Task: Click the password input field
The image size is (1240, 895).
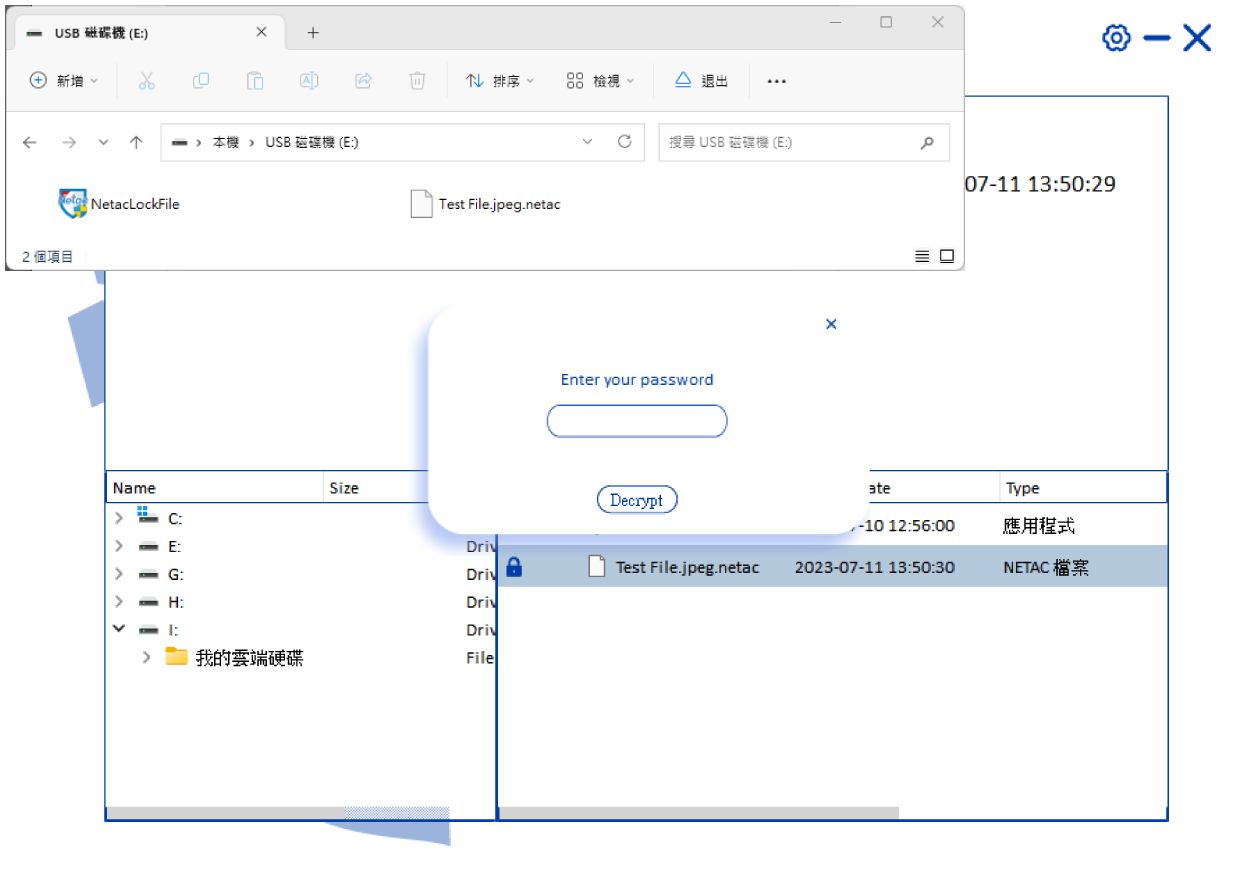Action: 637,421
